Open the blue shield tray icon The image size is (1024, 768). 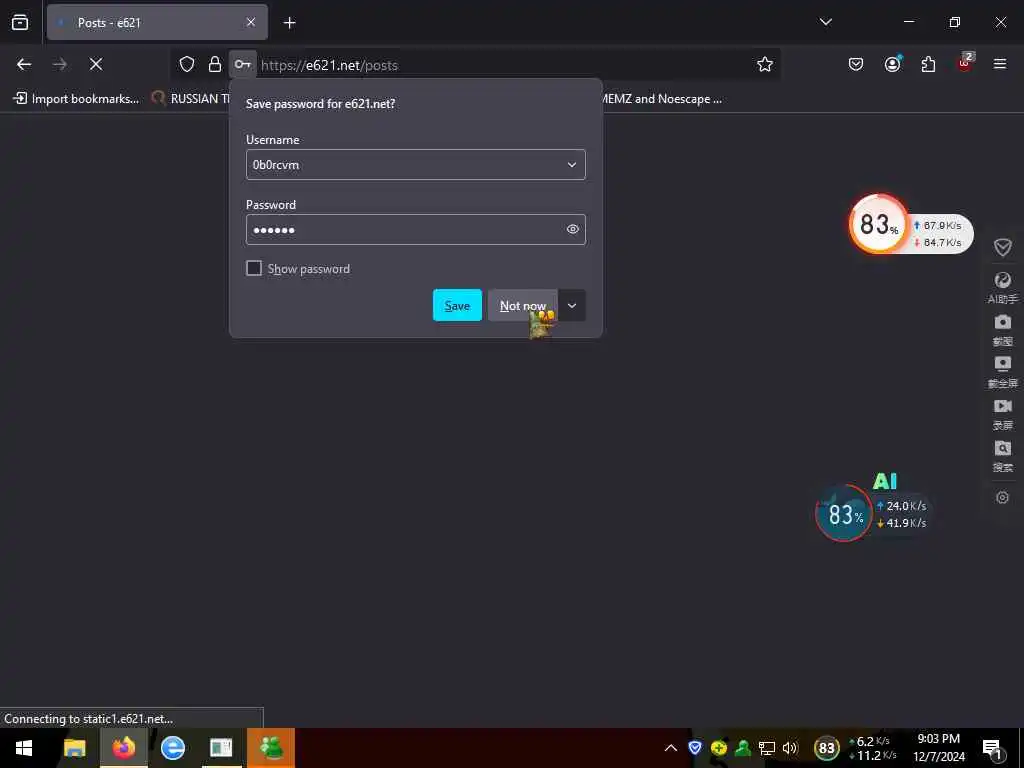click(695, 748)
